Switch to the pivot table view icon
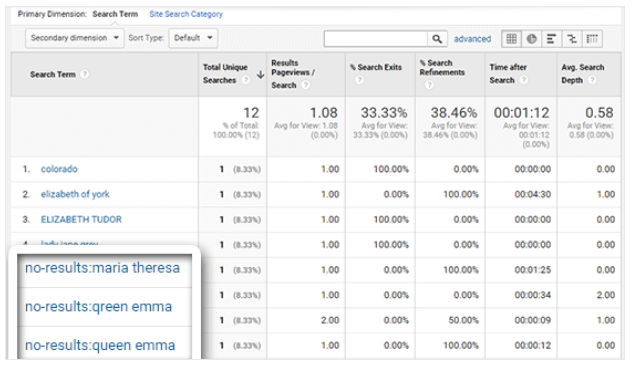This screenshot has height=368, width=633. [x=592, y=39]
